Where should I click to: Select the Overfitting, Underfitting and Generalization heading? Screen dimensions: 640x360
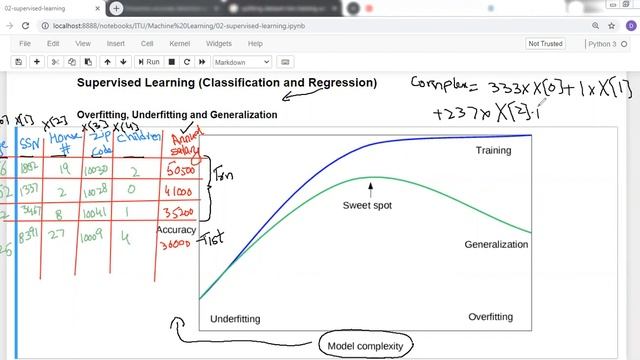(x=177, y=115)
